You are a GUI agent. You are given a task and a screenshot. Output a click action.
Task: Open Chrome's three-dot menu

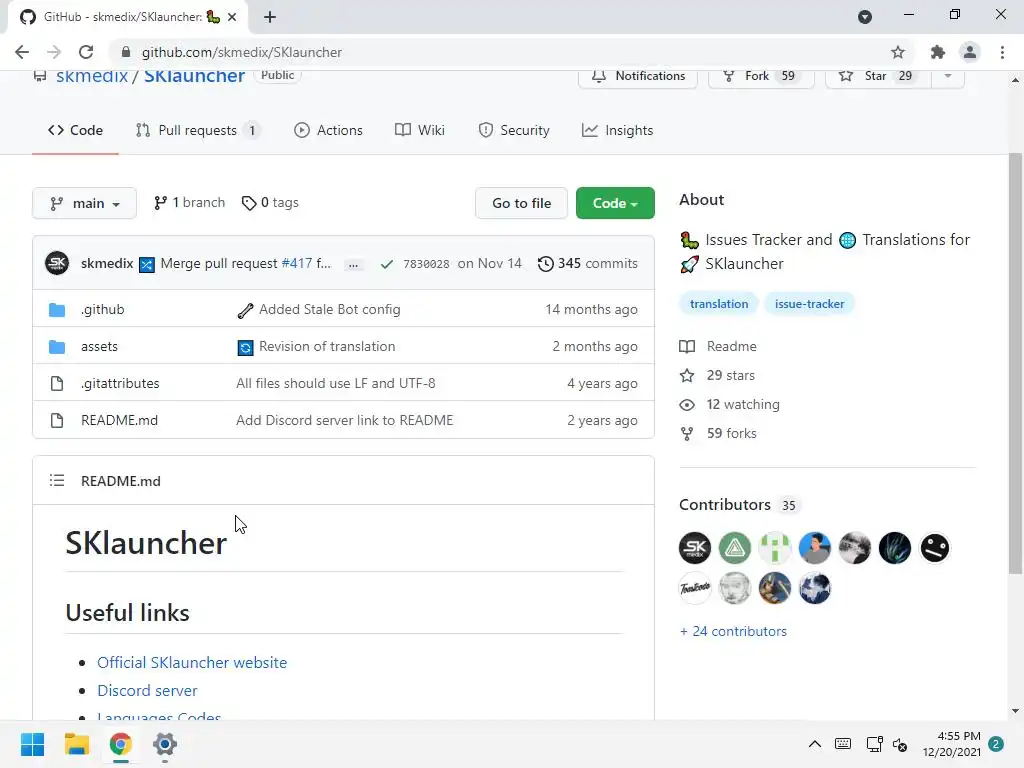(x=1002, y=52)
